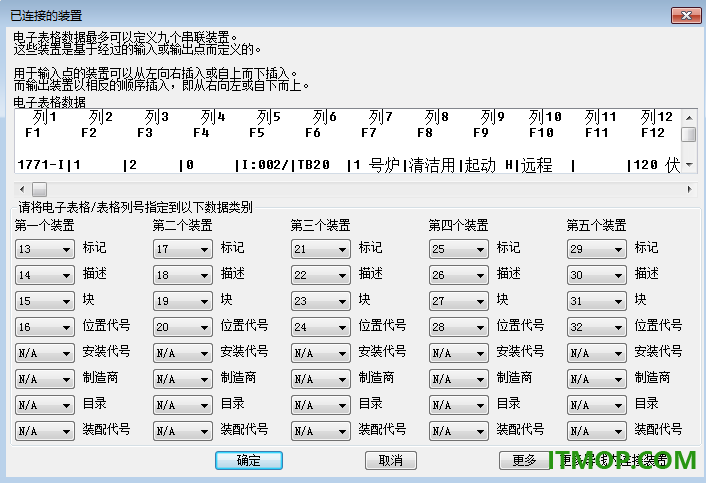Expand the fourth device 装配代号 N/A dropdown
This screenshot has height=483, width=706.
[459, 431]
